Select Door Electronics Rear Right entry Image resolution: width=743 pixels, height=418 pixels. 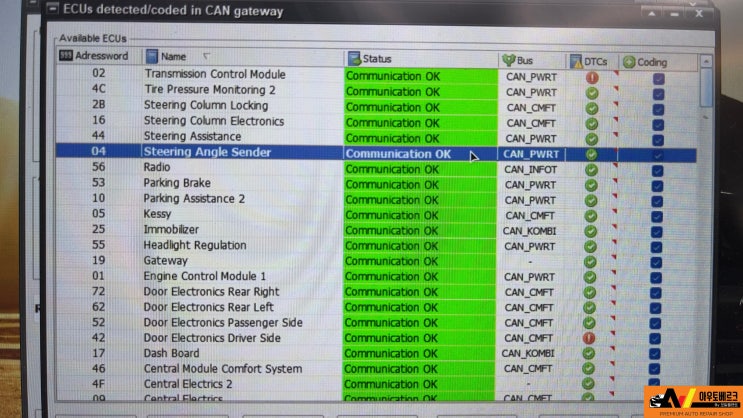[x=211, y=291]
